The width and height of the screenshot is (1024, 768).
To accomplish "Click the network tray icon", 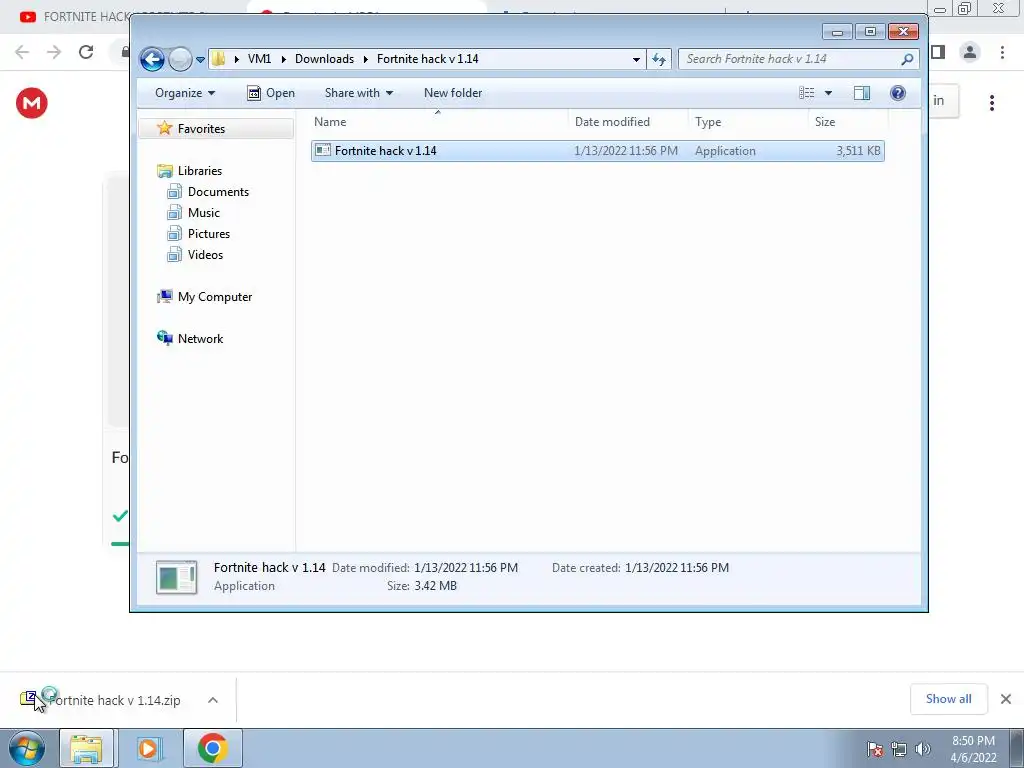I will pos(899,749).
